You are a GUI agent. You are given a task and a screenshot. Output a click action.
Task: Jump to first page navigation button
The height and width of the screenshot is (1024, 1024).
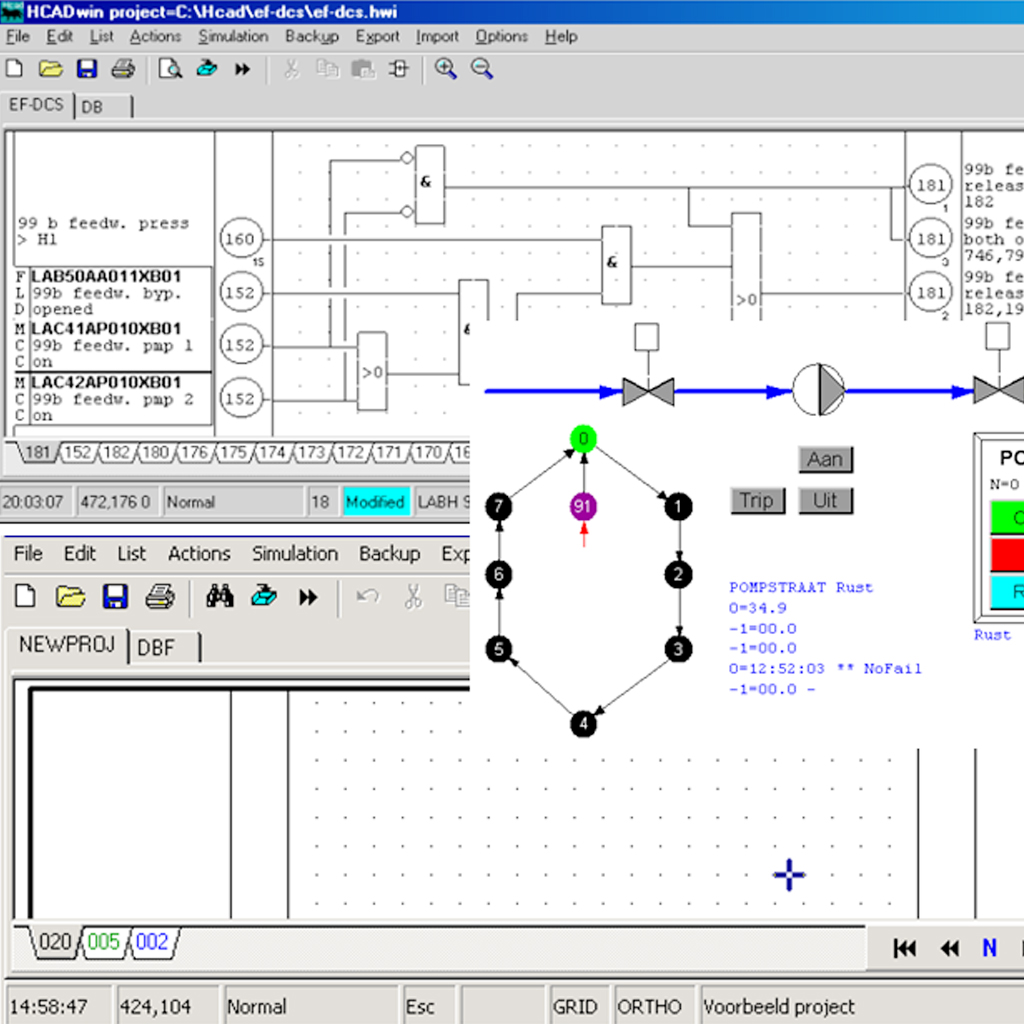click(x=905, y=948)
